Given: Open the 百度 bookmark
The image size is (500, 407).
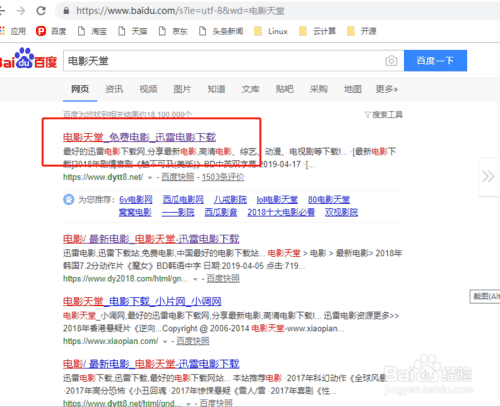Looking at the screenshot, I should pyautogui.click(x=51, y=31).
